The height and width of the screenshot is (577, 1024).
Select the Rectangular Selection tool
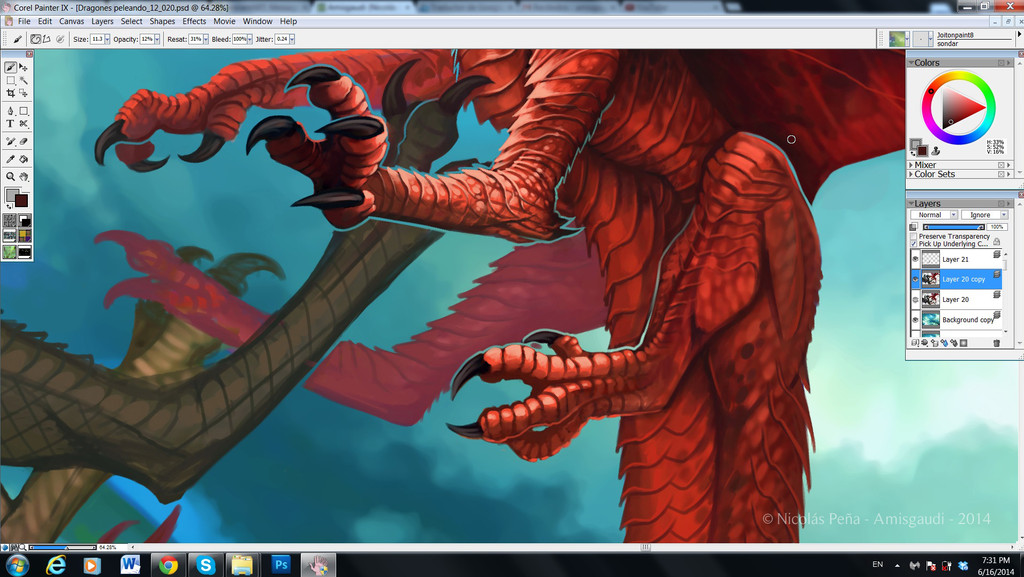(x=10, y=80)
